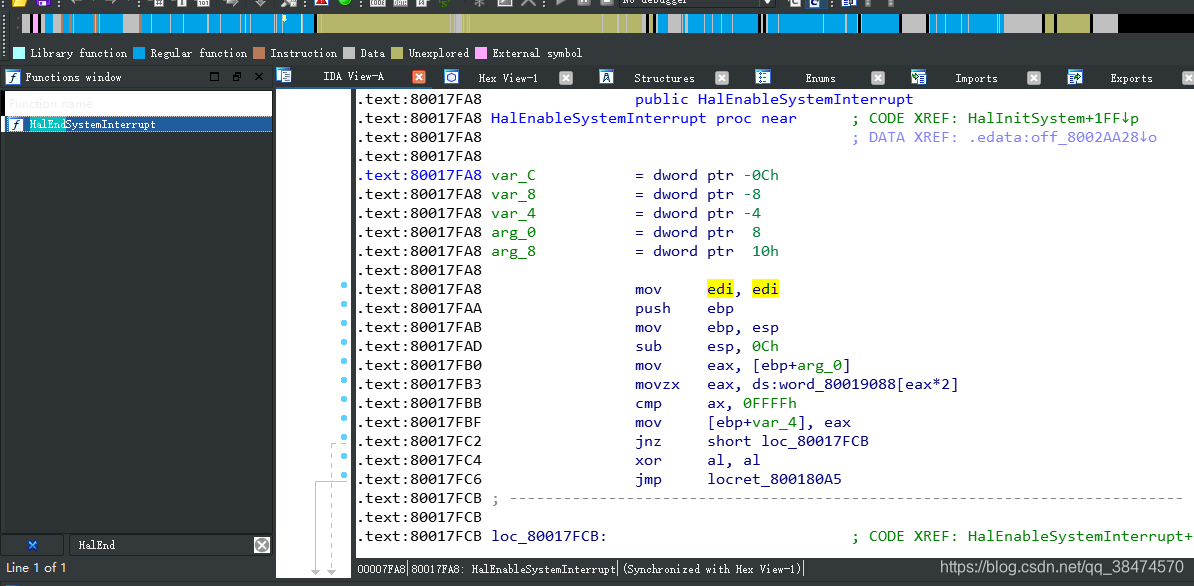Screen dimensions: 1194x586
Task: Open the Hex View-1 tab
Action: 508,78
